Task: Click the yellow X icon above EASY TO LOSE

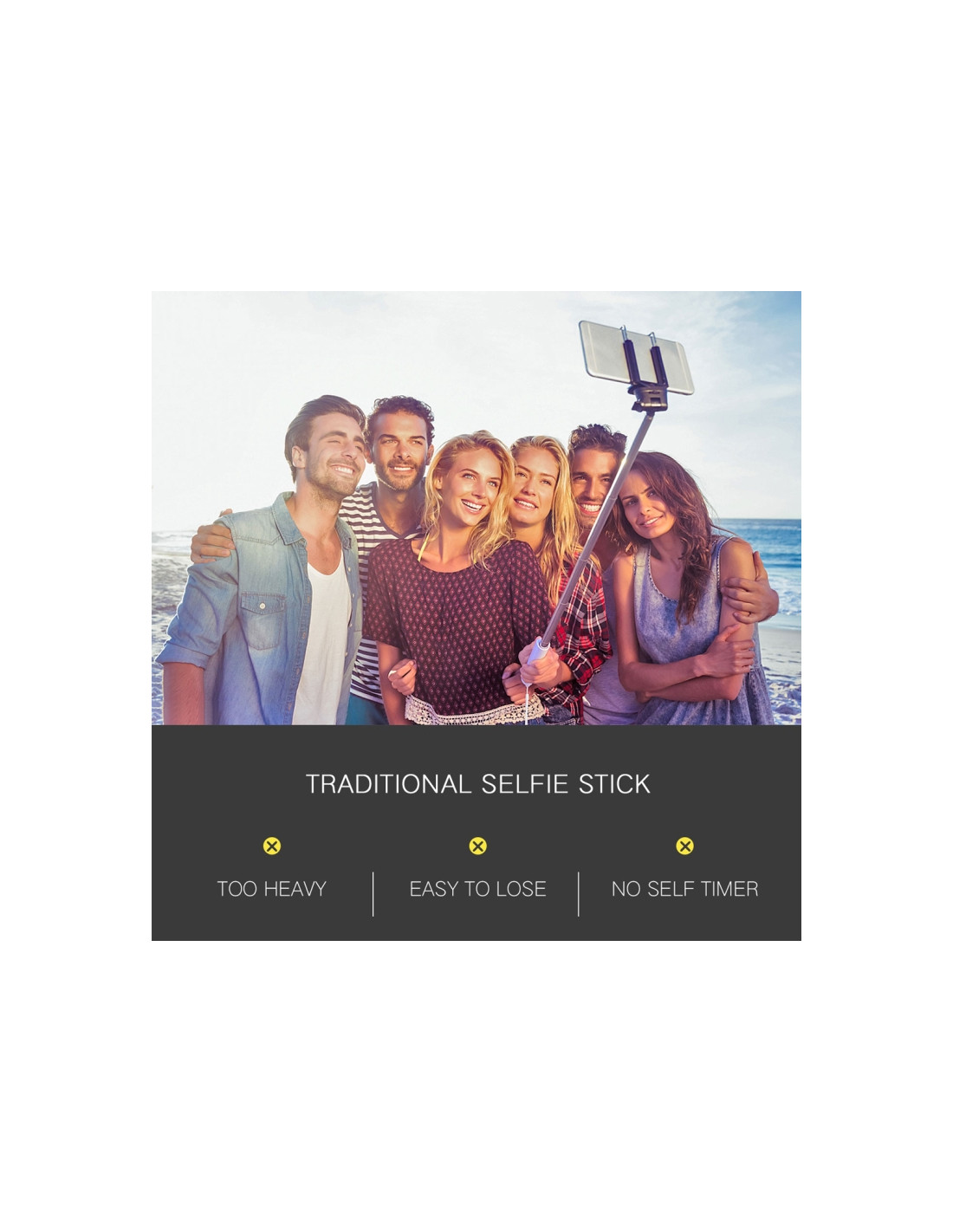Action: click(x=477, y=846)
